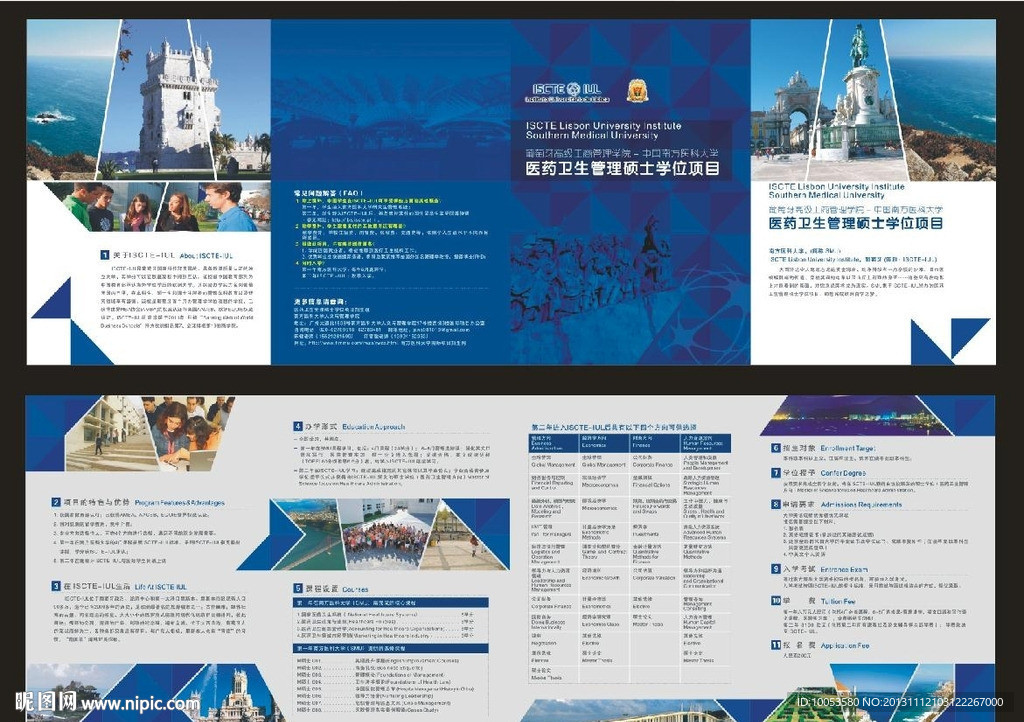Click 'Tuition Fee' heading

838,601
